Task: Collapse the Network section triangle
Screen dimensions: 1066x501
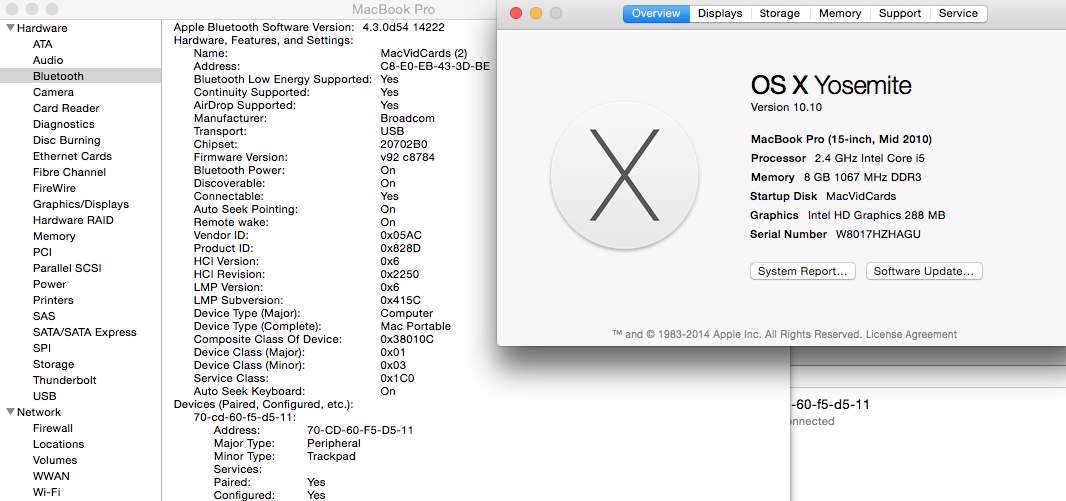Action: tap(10, 413)
